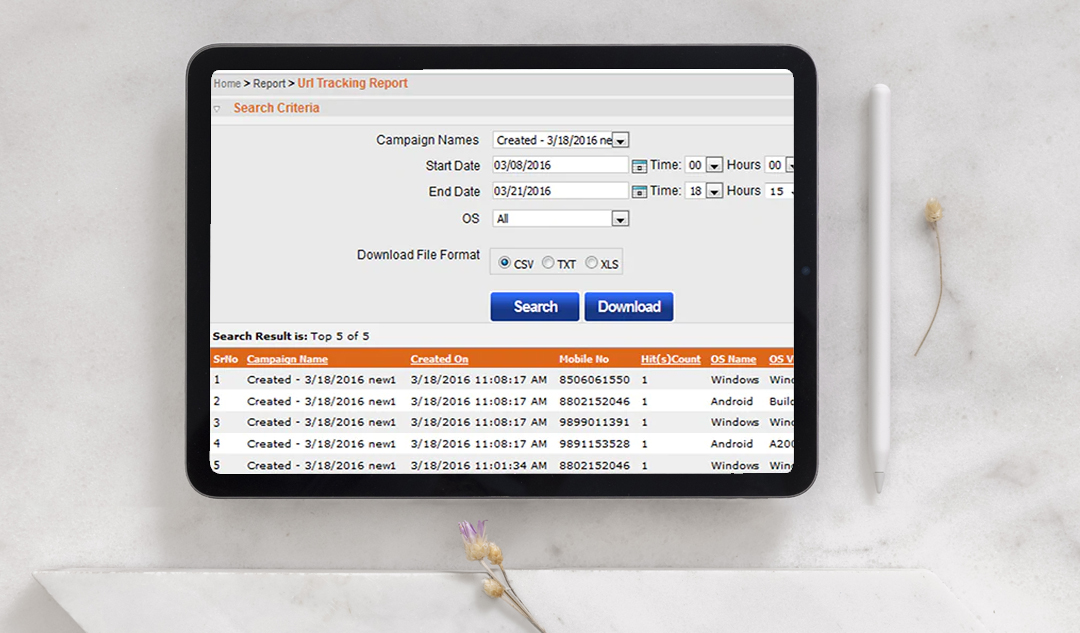Open the Campaign Names dropdown
This screenshot has height=633, width=1080.
tap(621, 140)
